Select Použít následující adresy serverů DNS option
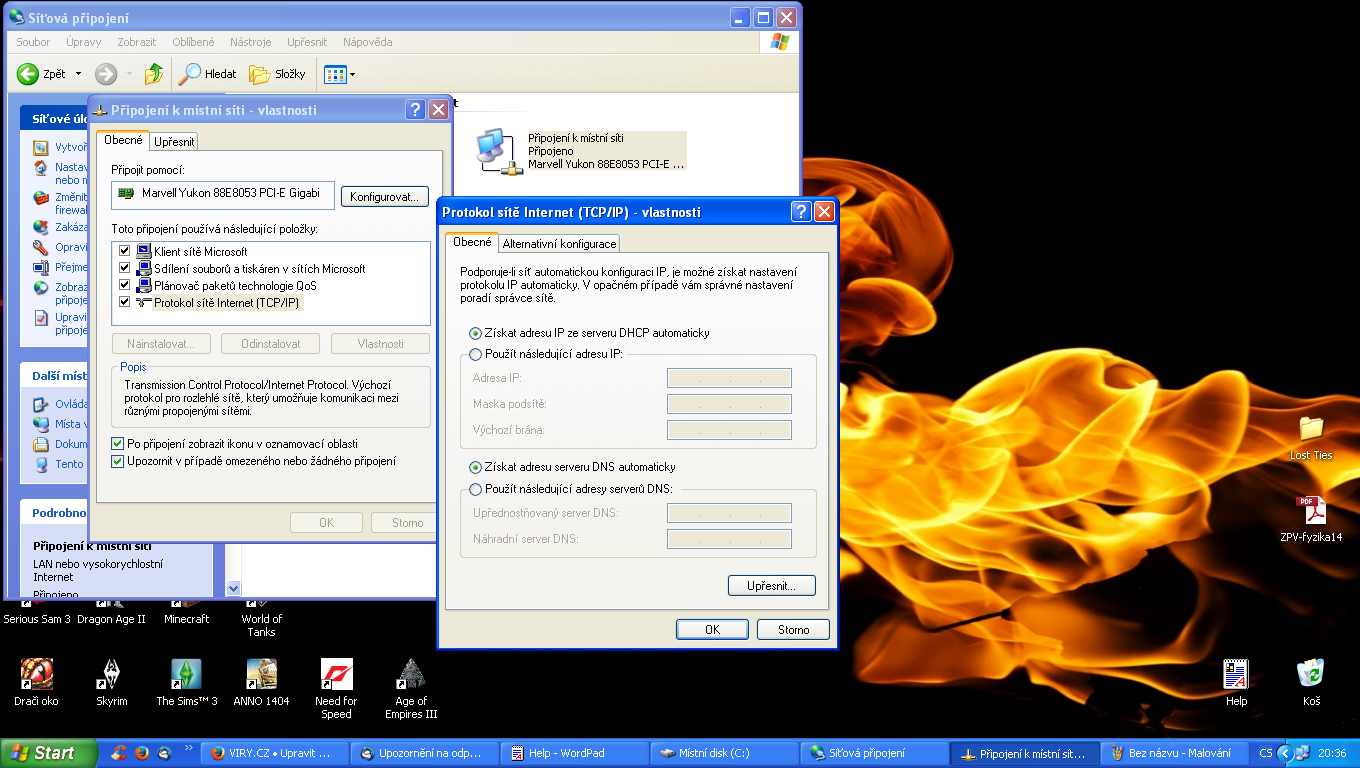The height and width of the screenshot is (768, 1360). click(476, 489)
